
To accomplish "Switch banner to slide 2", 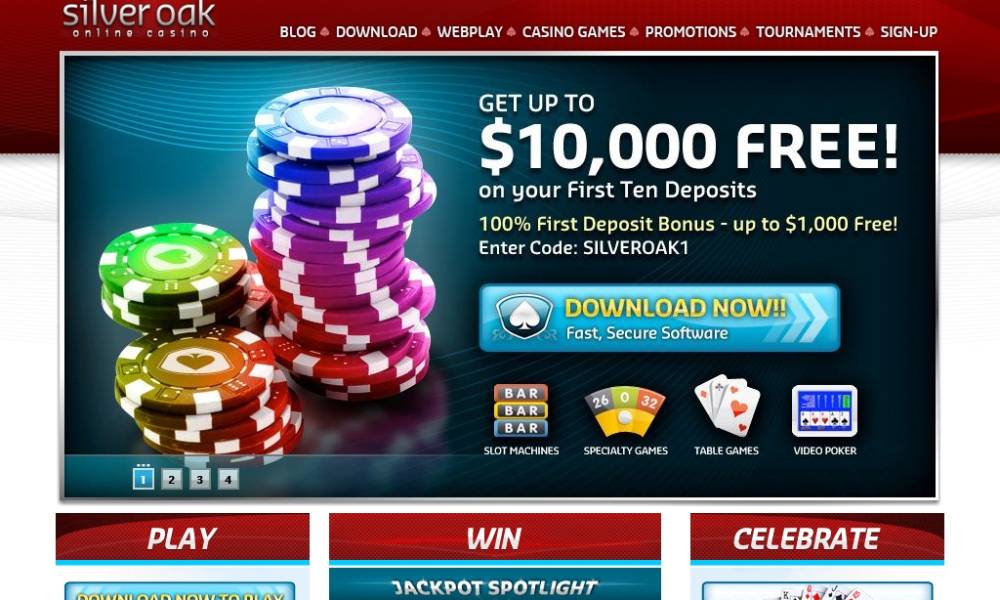I will click(x=171, y=479).
